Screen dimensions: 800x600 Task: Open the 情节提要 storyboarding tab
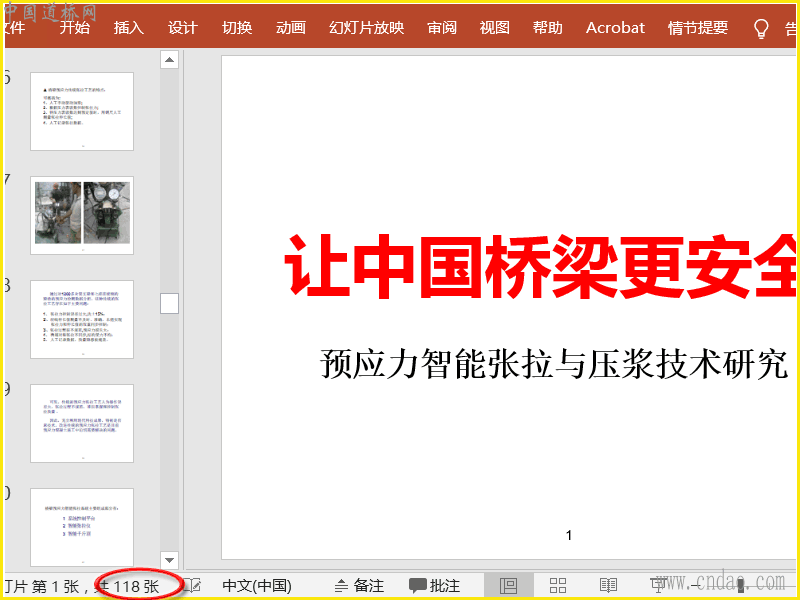(x=698, y=27)
